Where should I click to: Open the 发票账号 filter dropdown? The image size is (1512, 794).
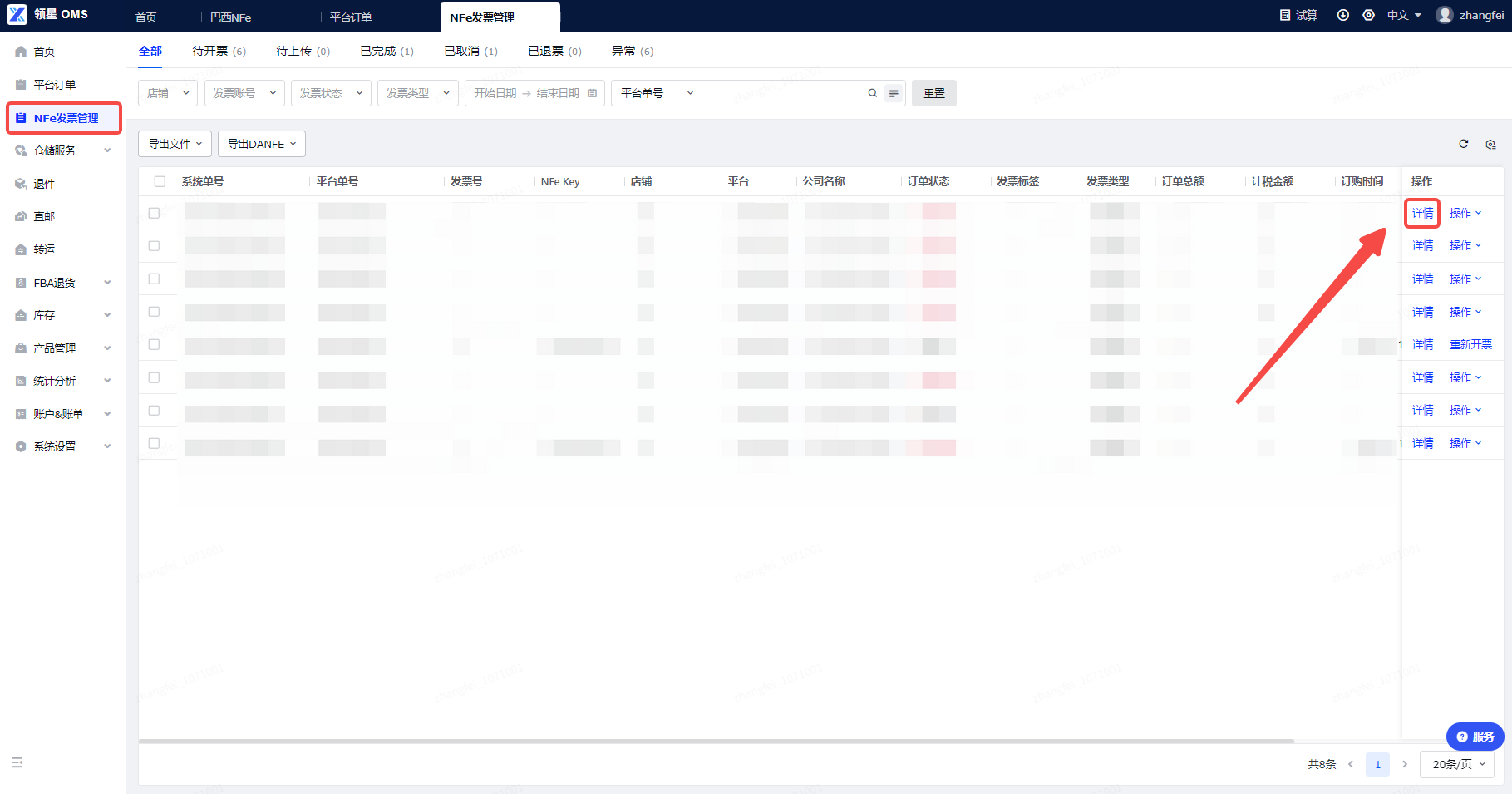click(x=244, y=93)
